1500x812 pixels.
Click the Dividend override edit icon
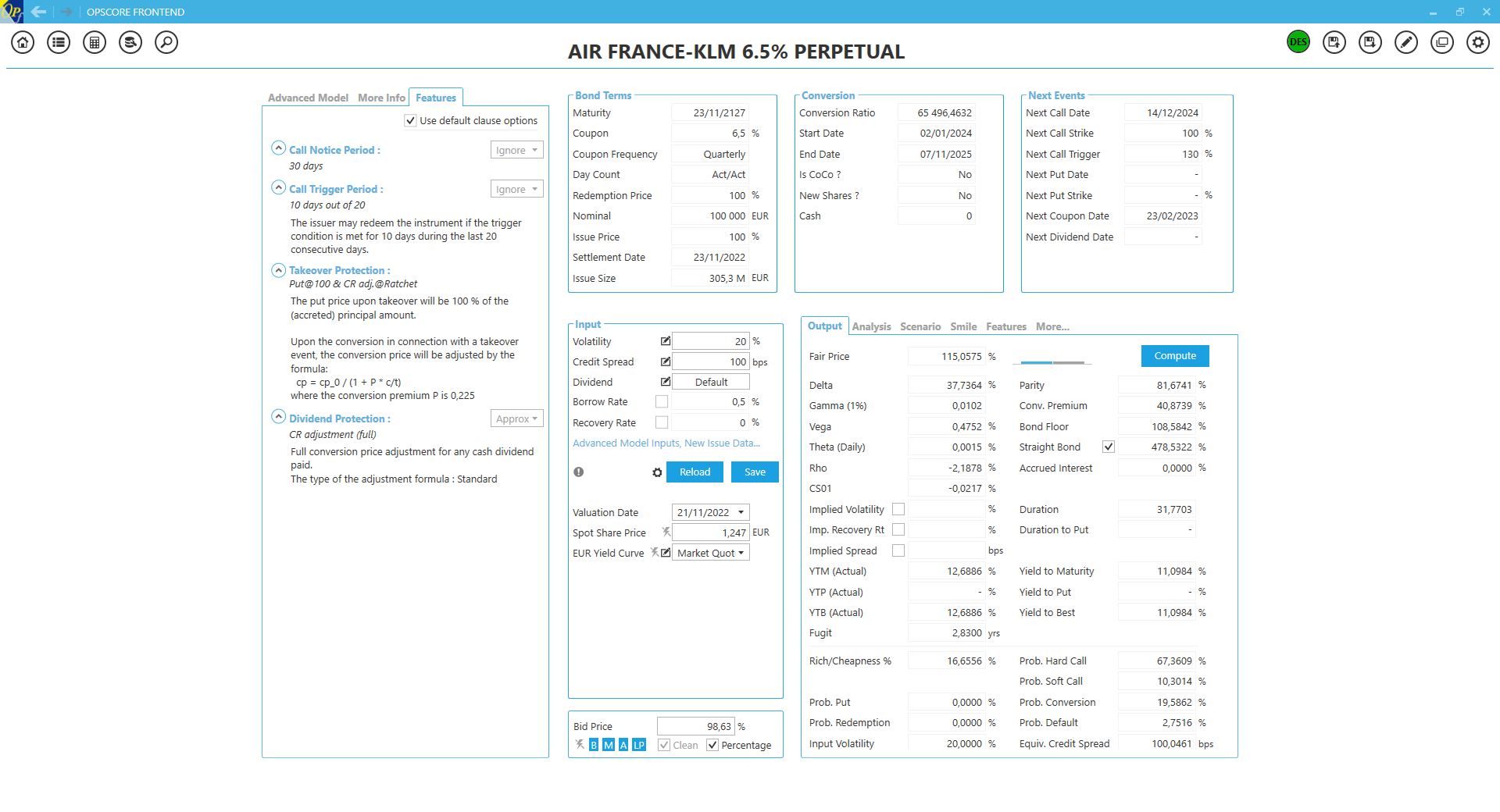(x=666, y=382)
